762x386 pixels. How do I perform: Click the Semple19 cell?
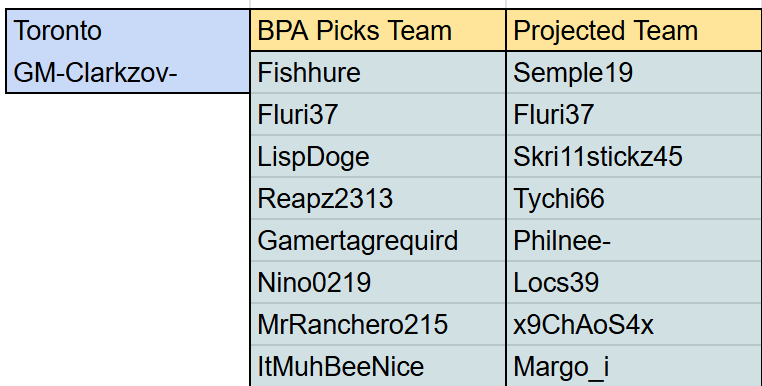634,72
